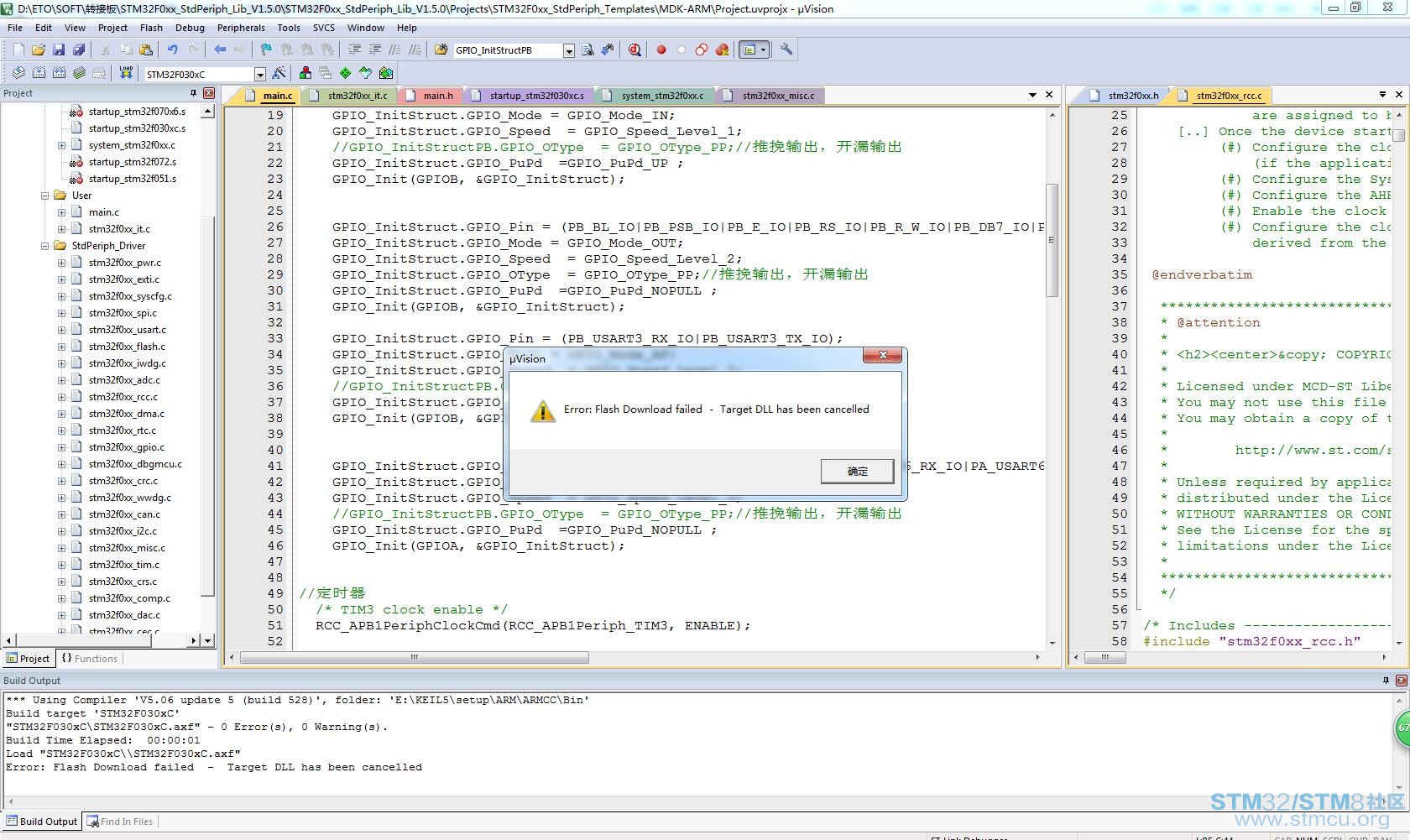Open Manage Project Items icon
Image resolution: width=1410 pixels, height=840 pixels.
click(305, 74)
